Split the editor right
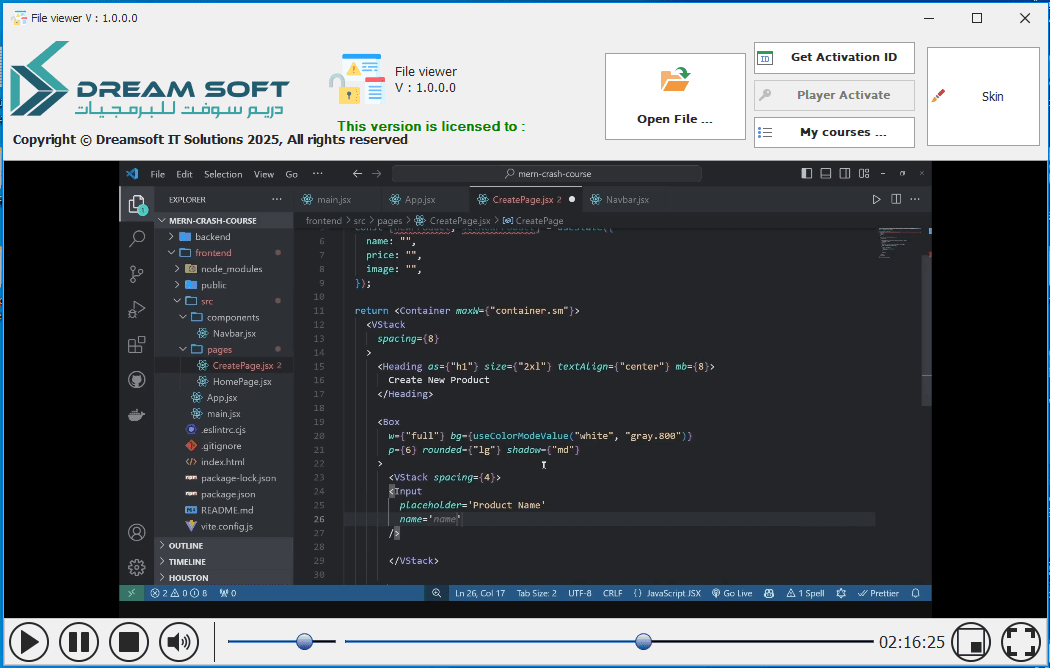 coord(896,199)
